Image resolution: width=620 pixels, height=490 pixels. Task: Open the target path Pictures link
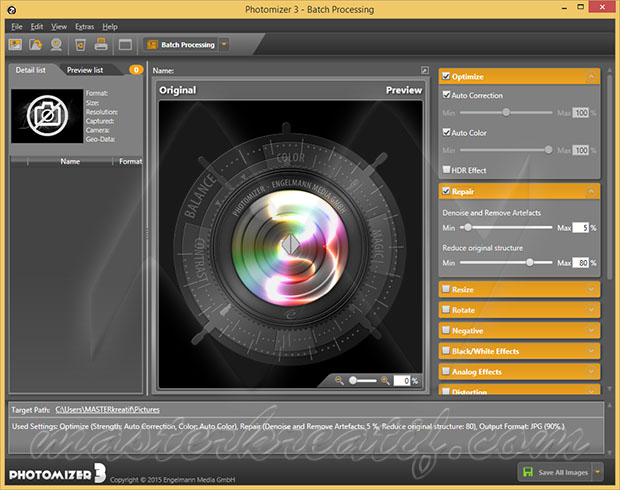point(108,410)
